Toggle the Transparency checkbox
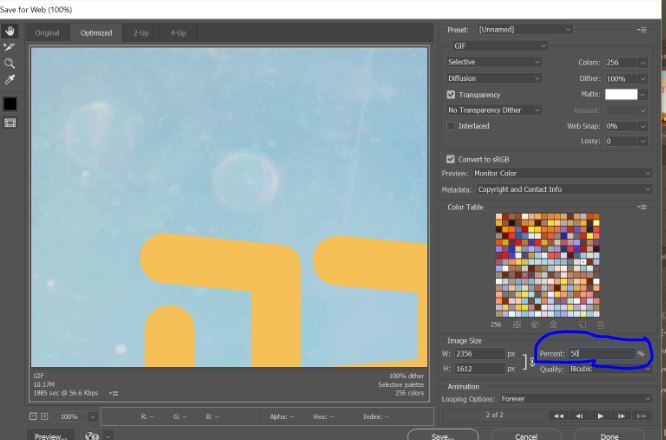The height and width of the screenshot is (440, 666). pos(451,95)
